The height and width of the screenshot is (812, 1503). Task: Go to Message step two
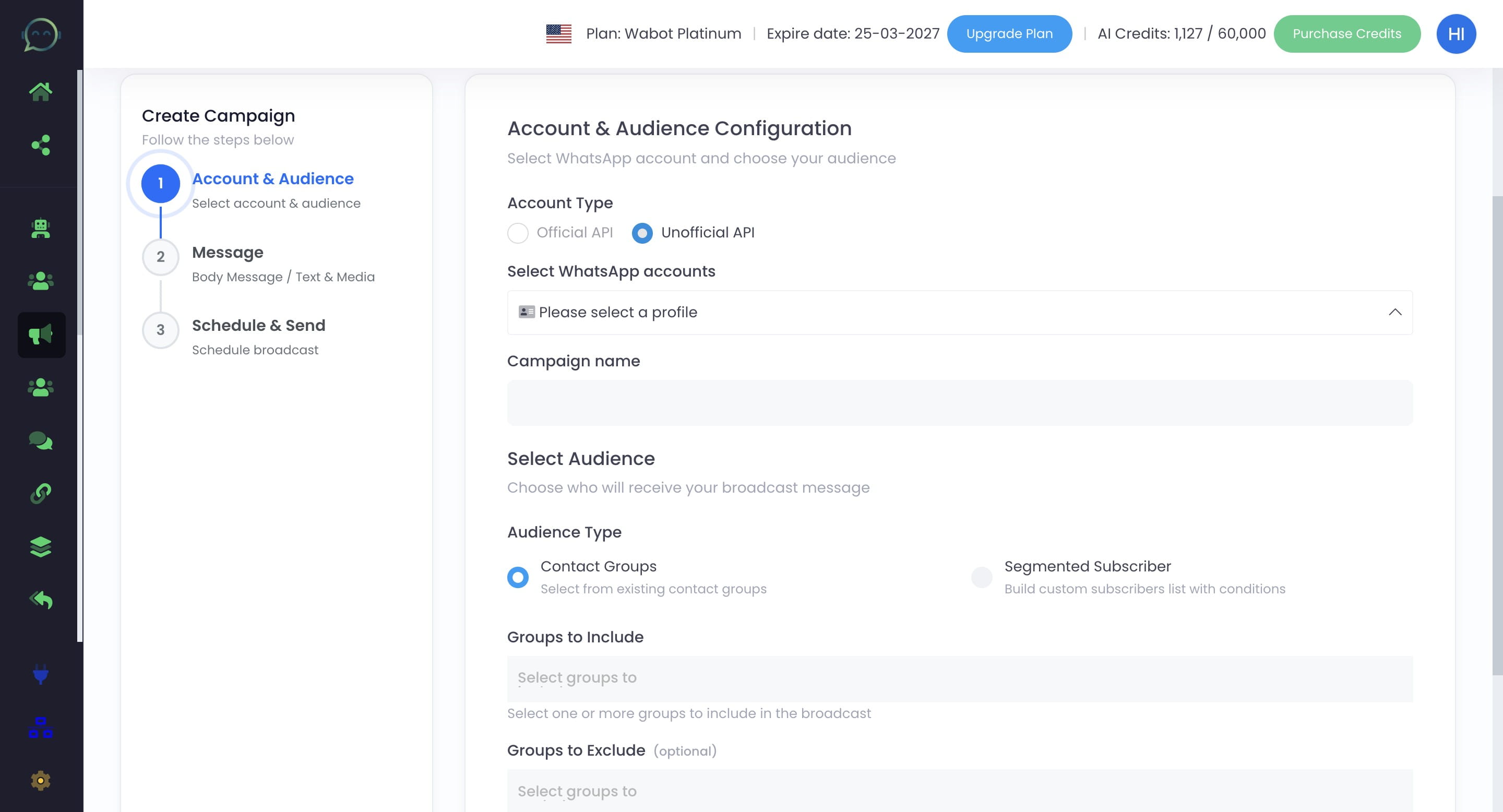point(228,253)
